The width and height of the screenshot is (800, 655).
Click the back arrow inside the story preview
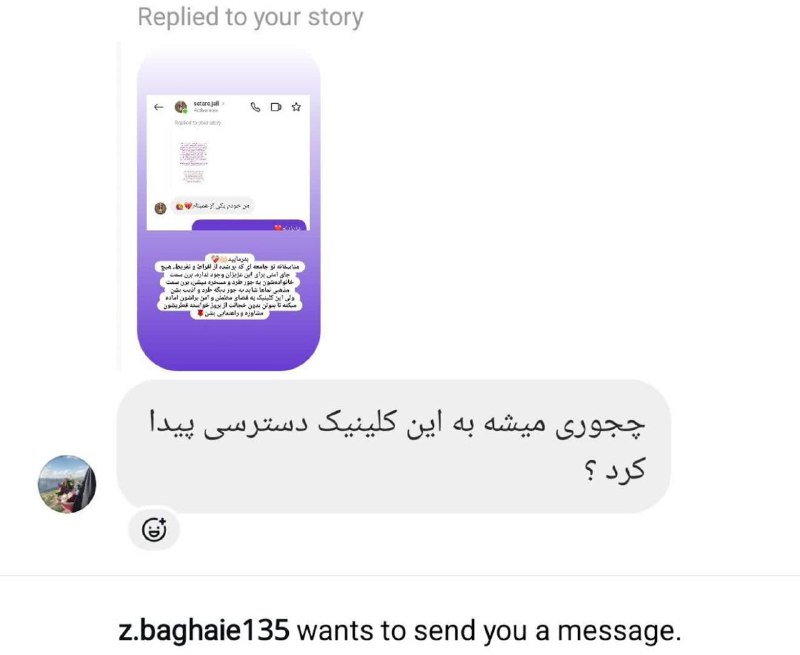[x=159, y=107]
